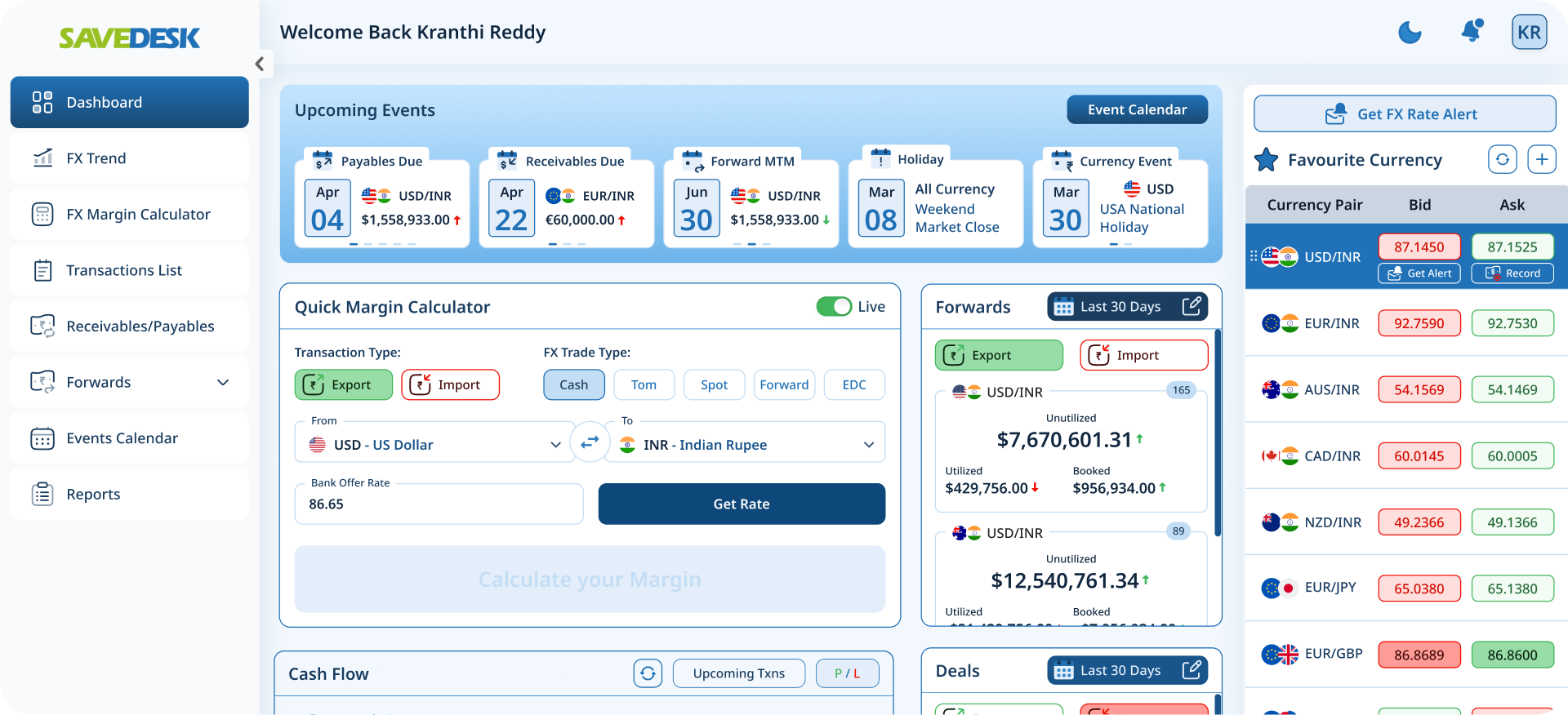1568x715 pixels.
Task: Click the Bank Offer Rate input field
Action: tap(439, 504)
